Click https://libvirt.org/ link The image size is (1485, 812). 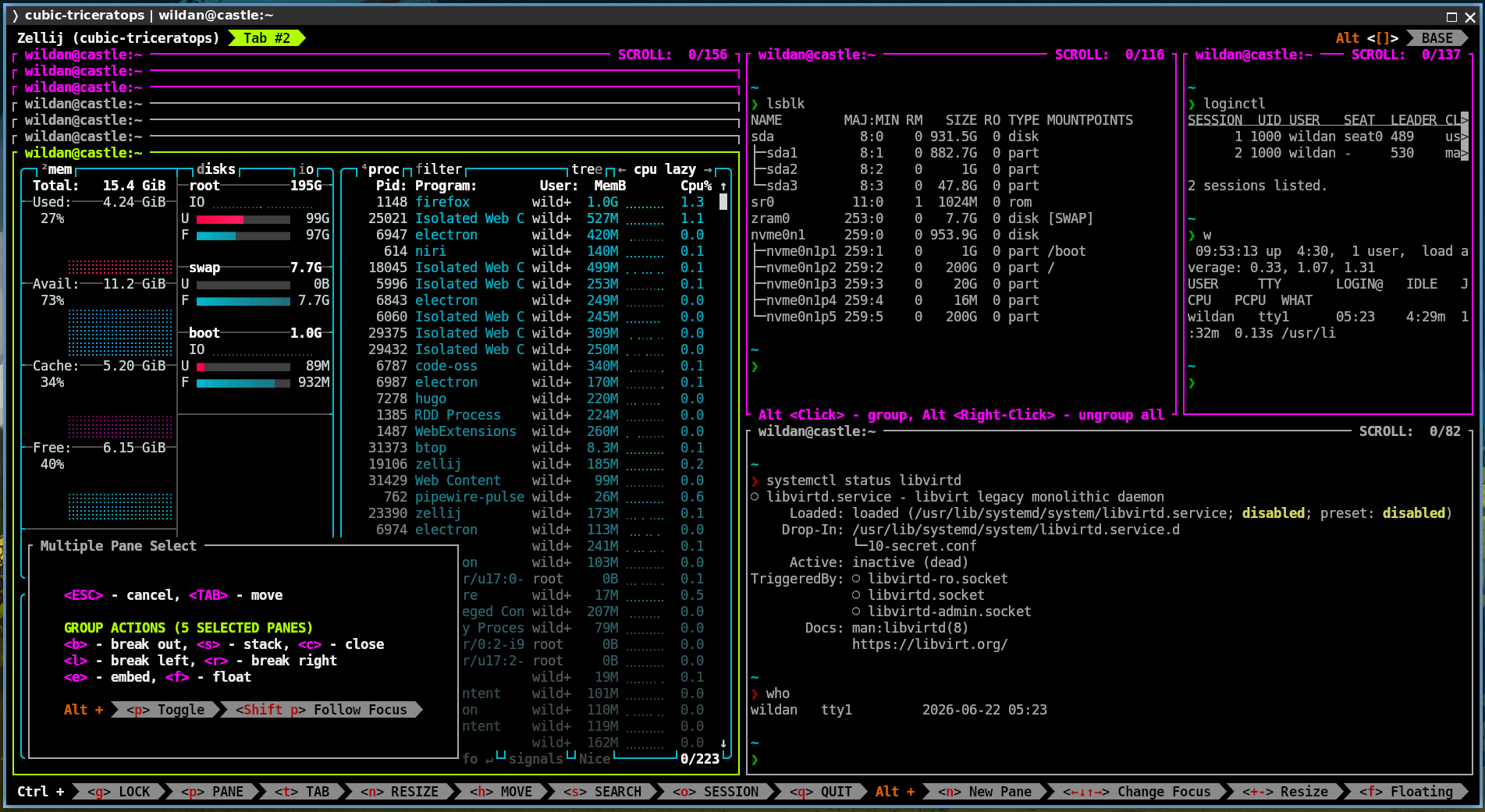click(930, 644)
